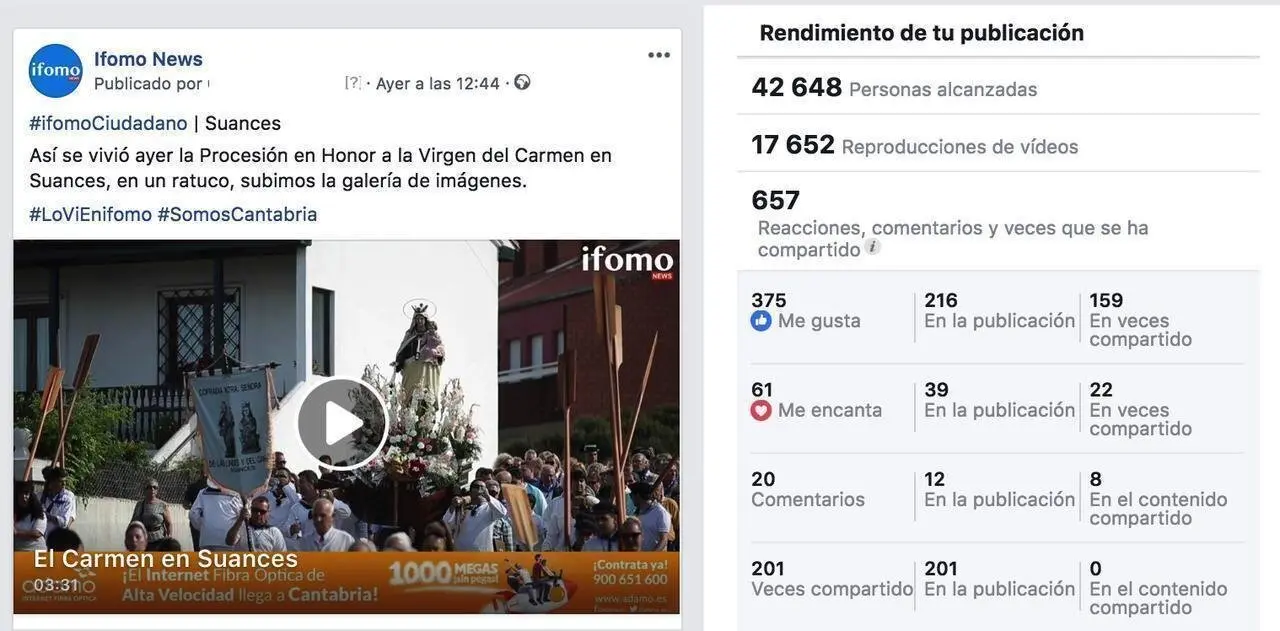Play the El Carmen en Suances video
This screenshot has height=631, width=1280.
tap(342, 423)
